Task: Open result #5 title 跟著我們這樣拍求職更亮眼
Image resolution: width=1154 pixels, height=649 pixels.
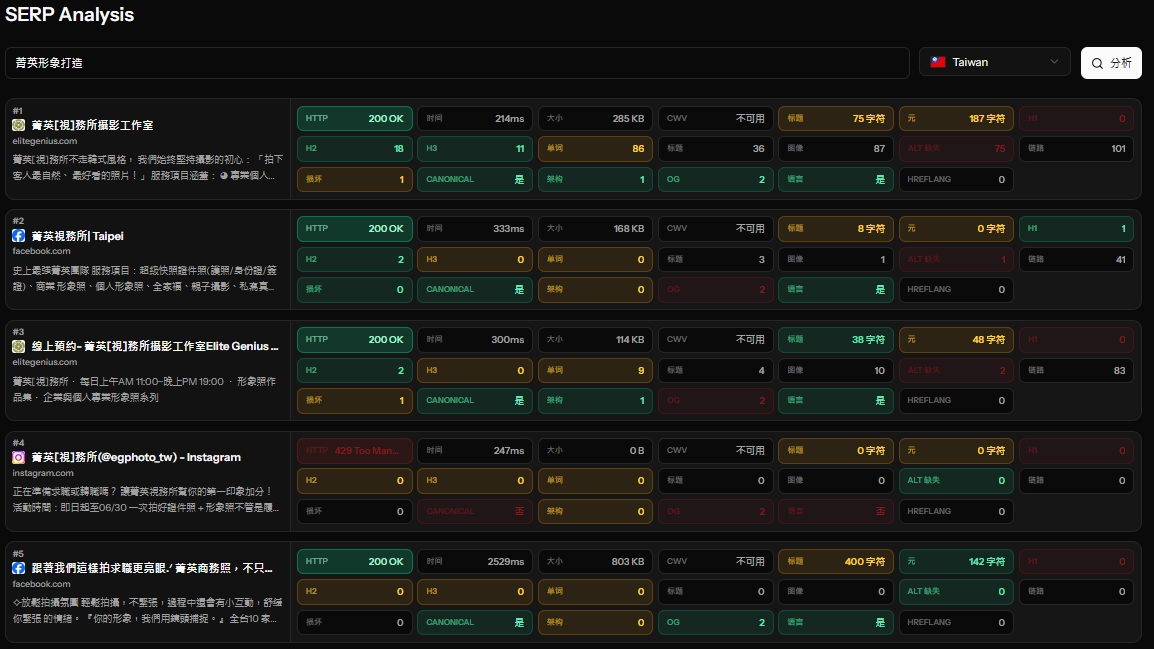Action: pos(152,568)
